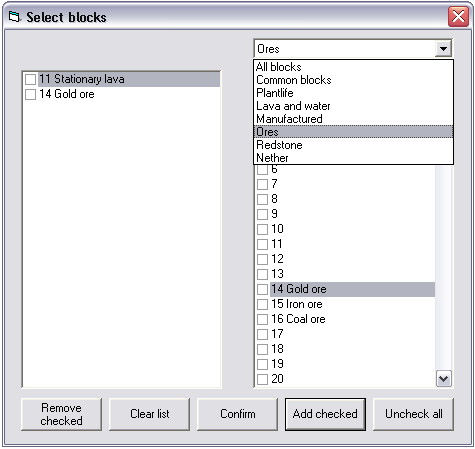Choose Manufactured from the category list
The image size is (475, 449).
pyautogui.click(x=353, y=119)
